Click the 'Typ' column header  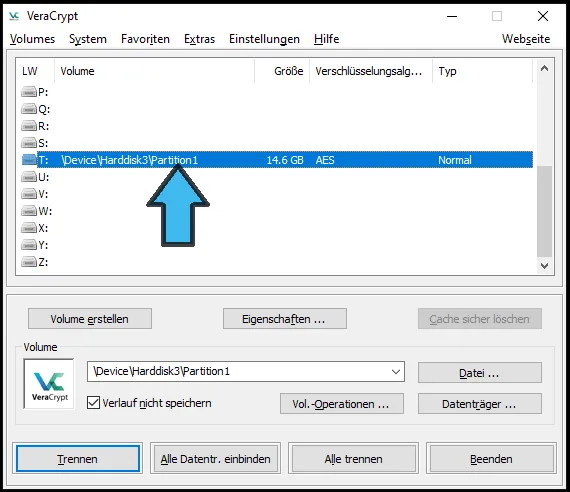483,71
